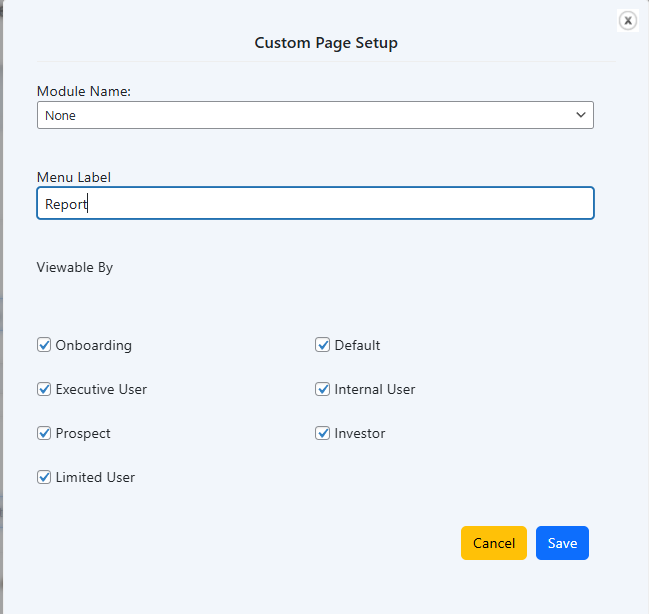Untick the Limited User checkbox
Image resolution: width=649 pixels, height=614 pixels.
(44, 477)
